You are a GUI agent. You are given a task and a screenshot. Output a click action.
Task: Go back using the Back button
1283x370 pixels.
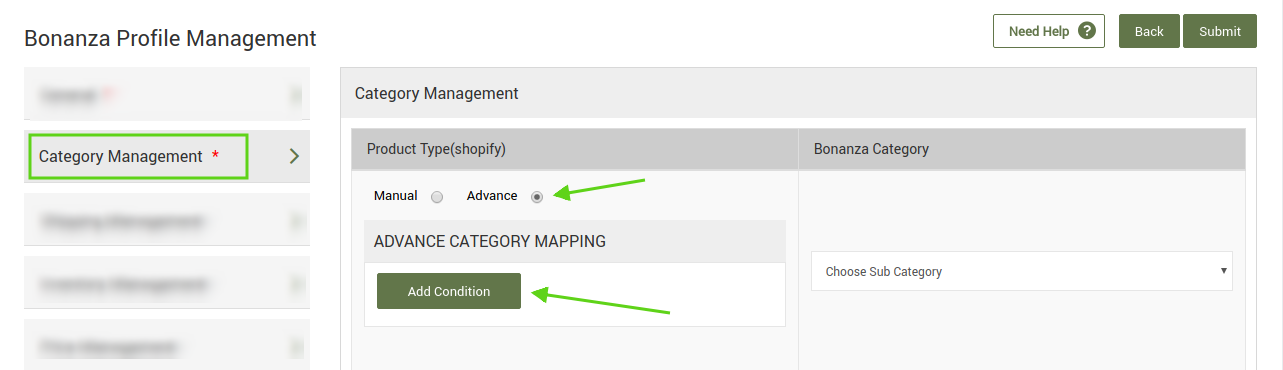[1149, 31]
